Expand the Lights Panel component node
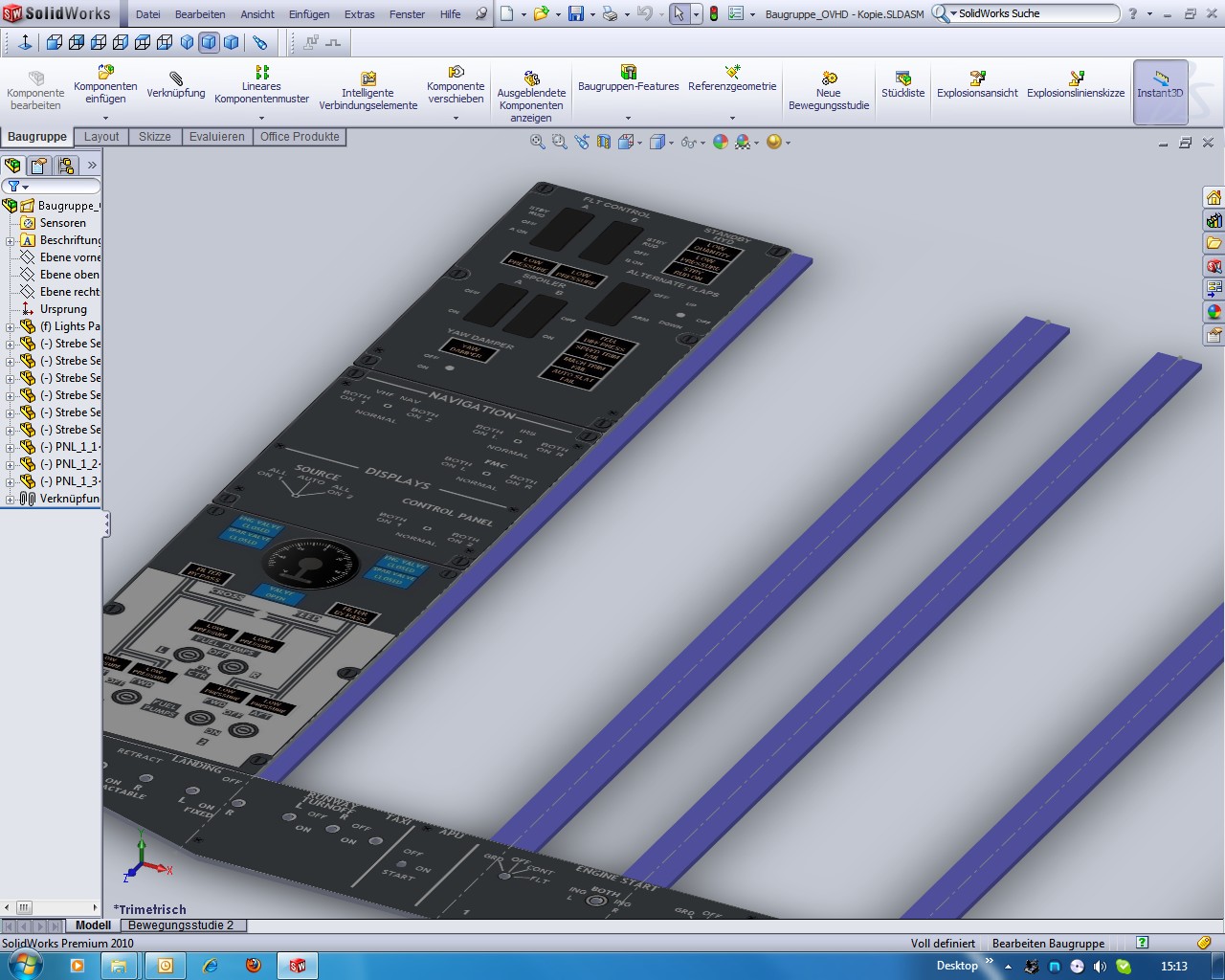This screenshot has height=980, width=1225. (11, 326)
